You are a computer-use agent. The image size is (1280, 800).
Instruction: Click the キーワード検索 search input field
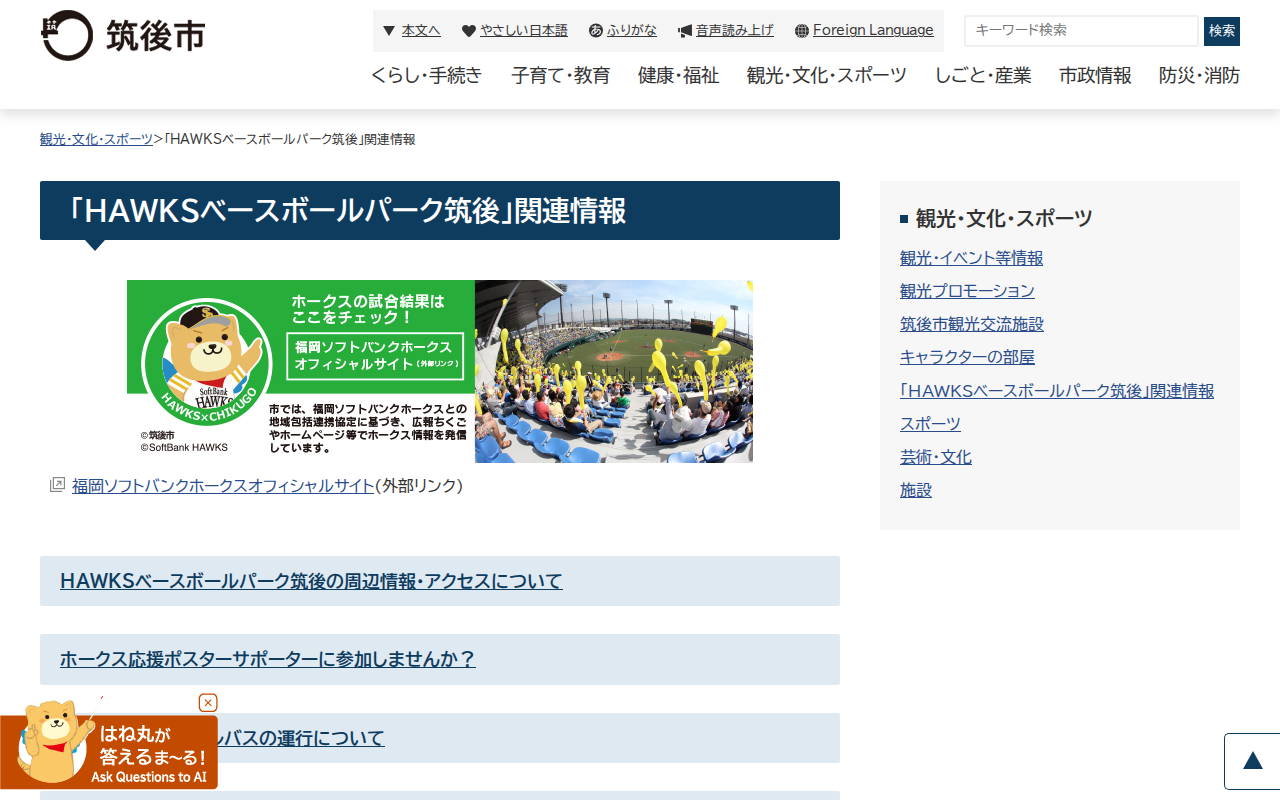coord(1080,31)
